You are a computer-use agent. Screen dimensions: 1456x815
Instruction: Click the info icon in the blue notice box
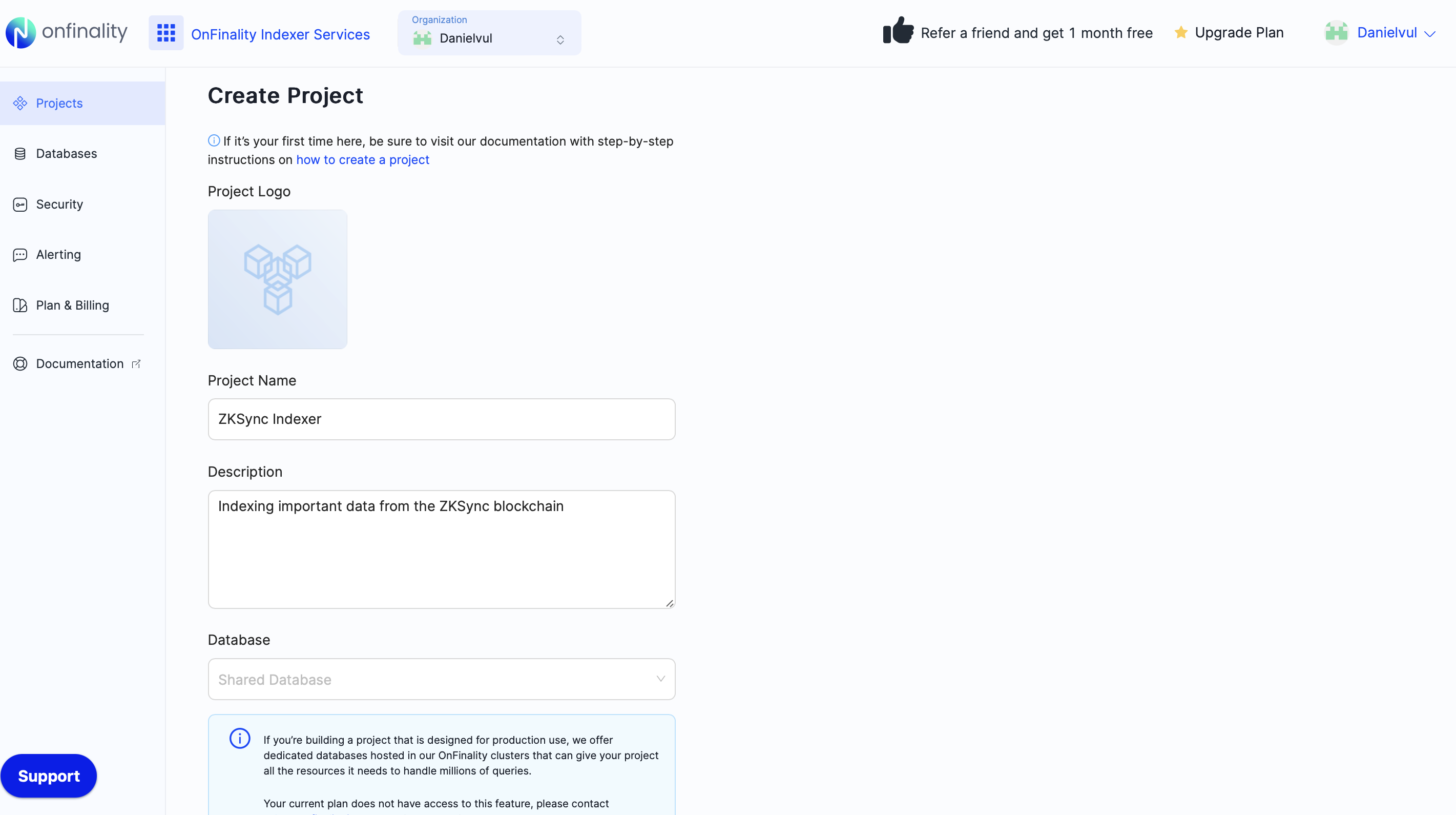click(x=239, y=739)
